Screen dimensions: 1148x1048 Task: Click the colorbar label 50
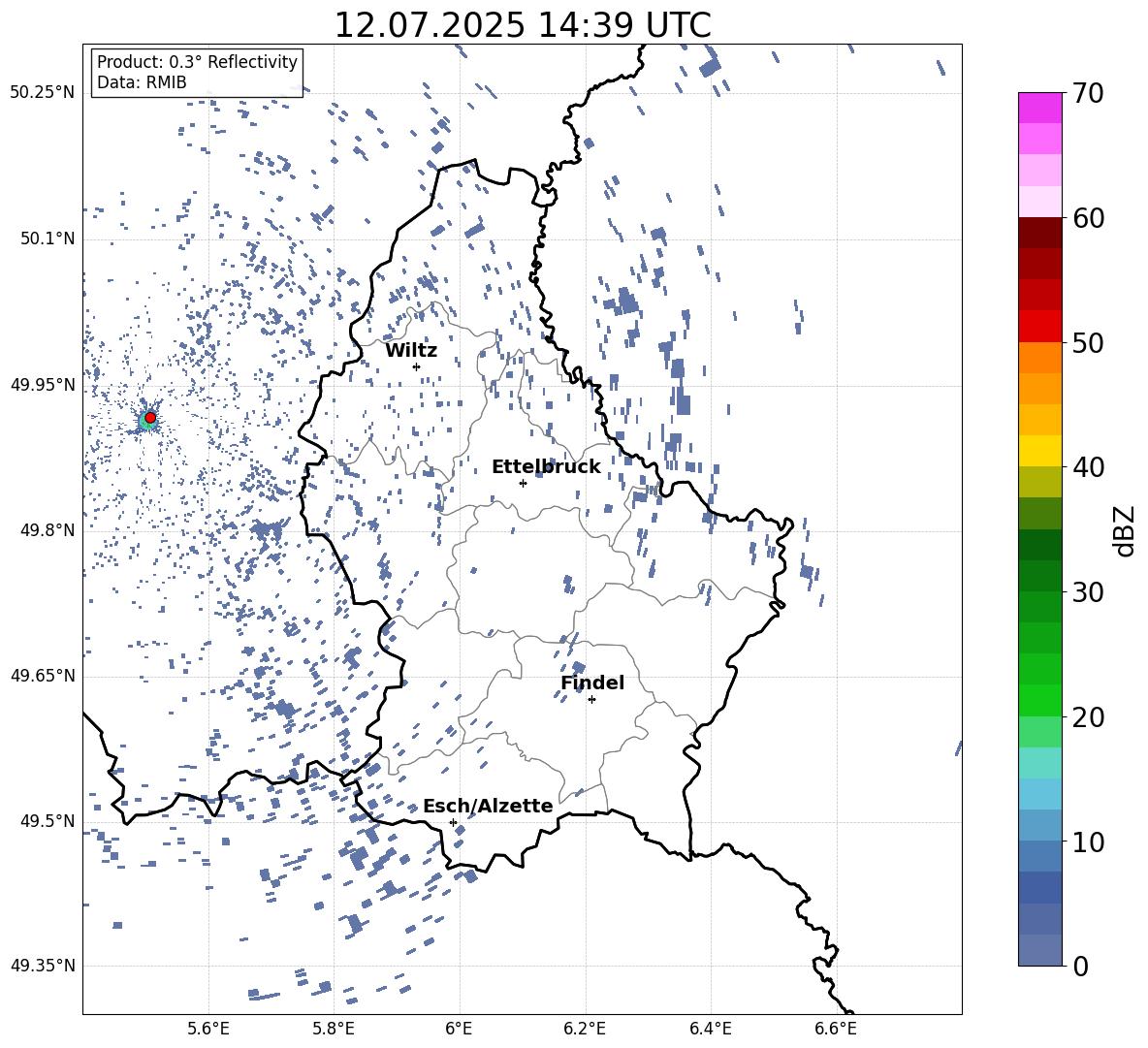(x=1088, y=342)
